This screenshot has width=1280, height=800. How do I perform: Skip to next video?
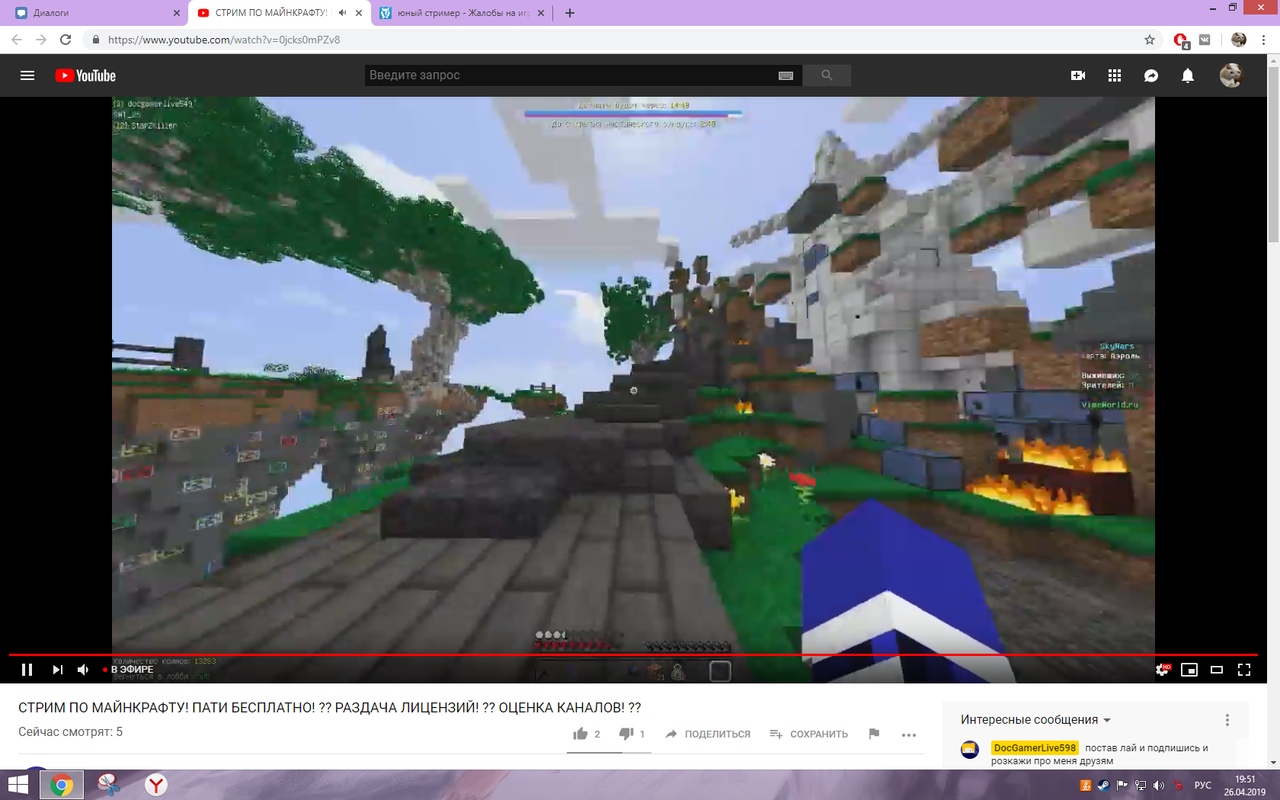click(57, 670)
